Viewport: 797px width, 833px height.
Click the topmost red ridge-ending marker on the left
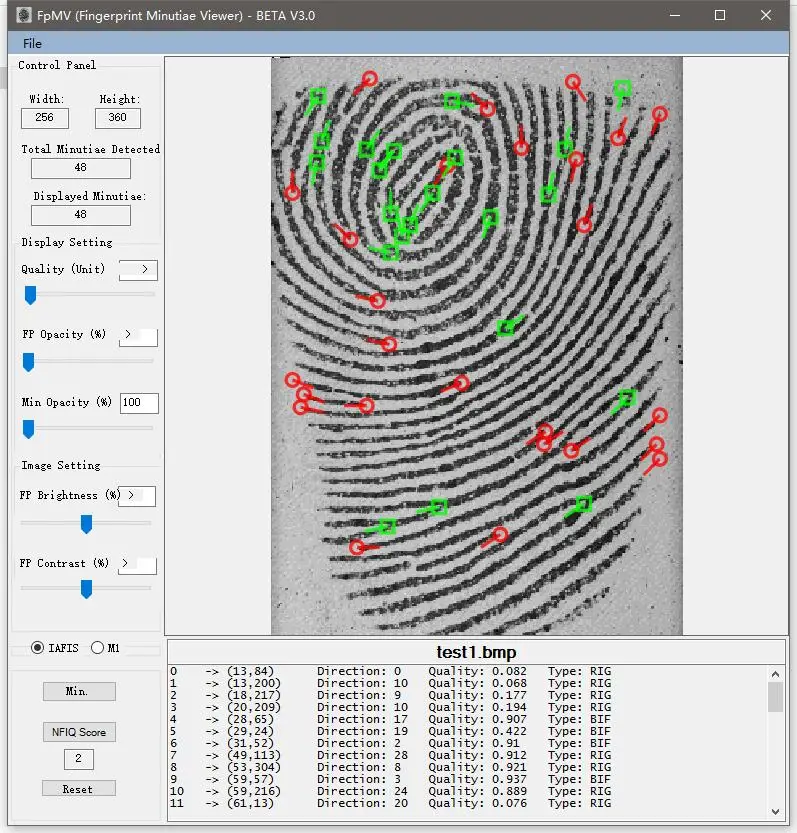point(369,79)
